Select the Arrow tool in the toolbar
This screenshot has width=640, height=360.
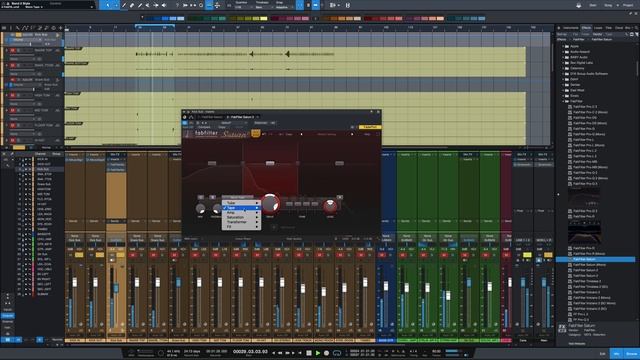(108, 5)
